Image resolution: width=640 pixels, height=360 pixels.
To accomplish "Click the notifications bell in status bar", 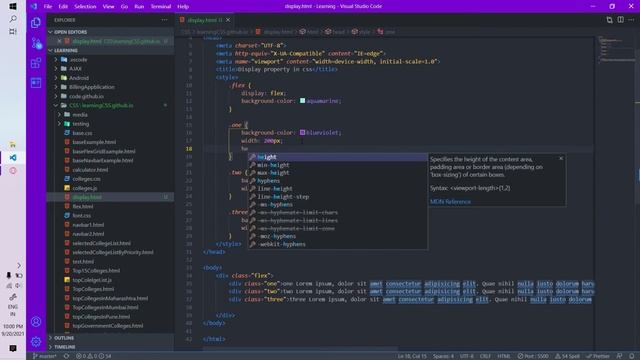I will 631,356.
